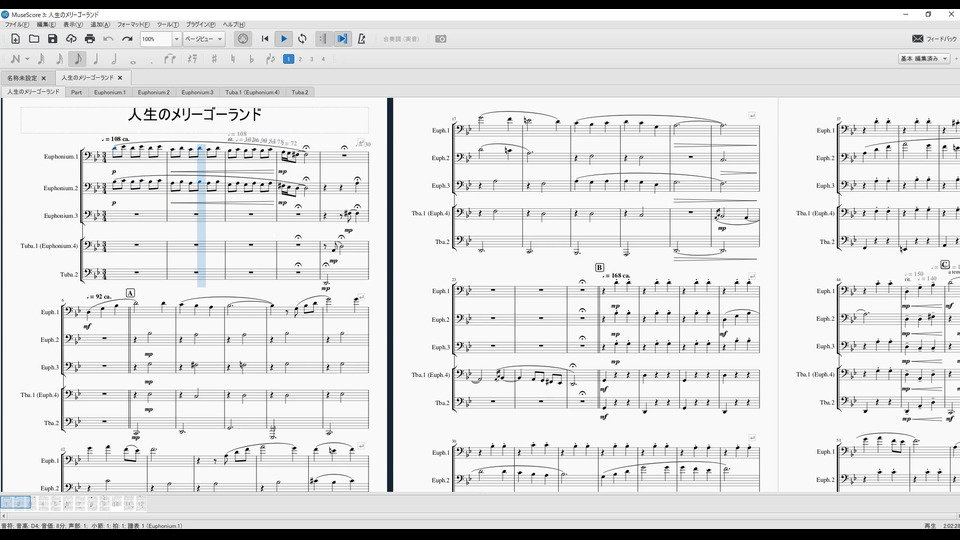The image size is (960, 540).
Task: Open the 表示 menu
Action: pos(73,24)
